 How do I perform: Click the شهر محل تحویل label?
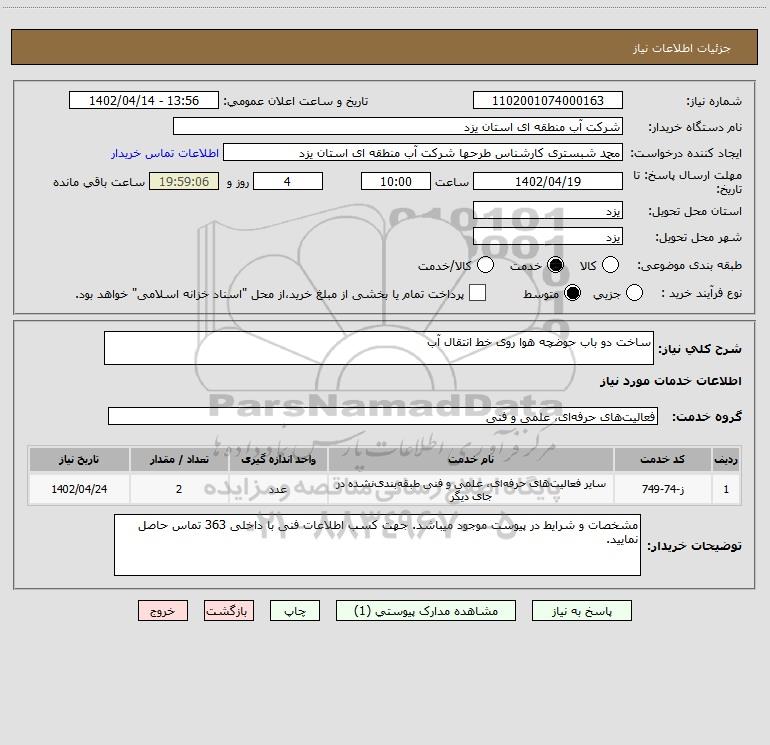click(x=699, y=238)
